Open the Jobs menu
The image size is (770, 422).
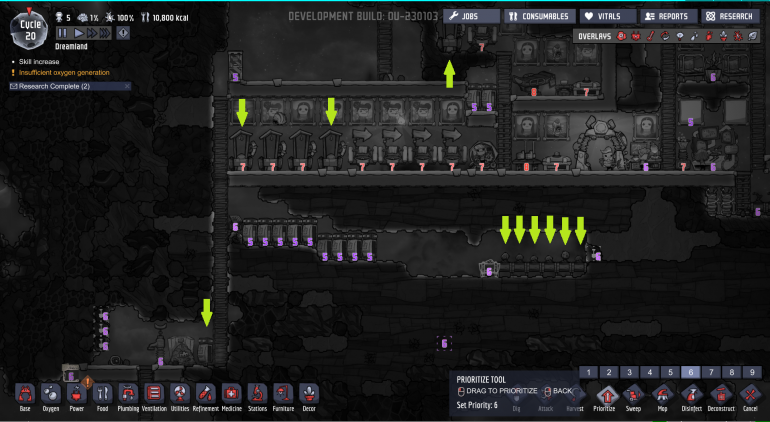(x=471, y=16)
